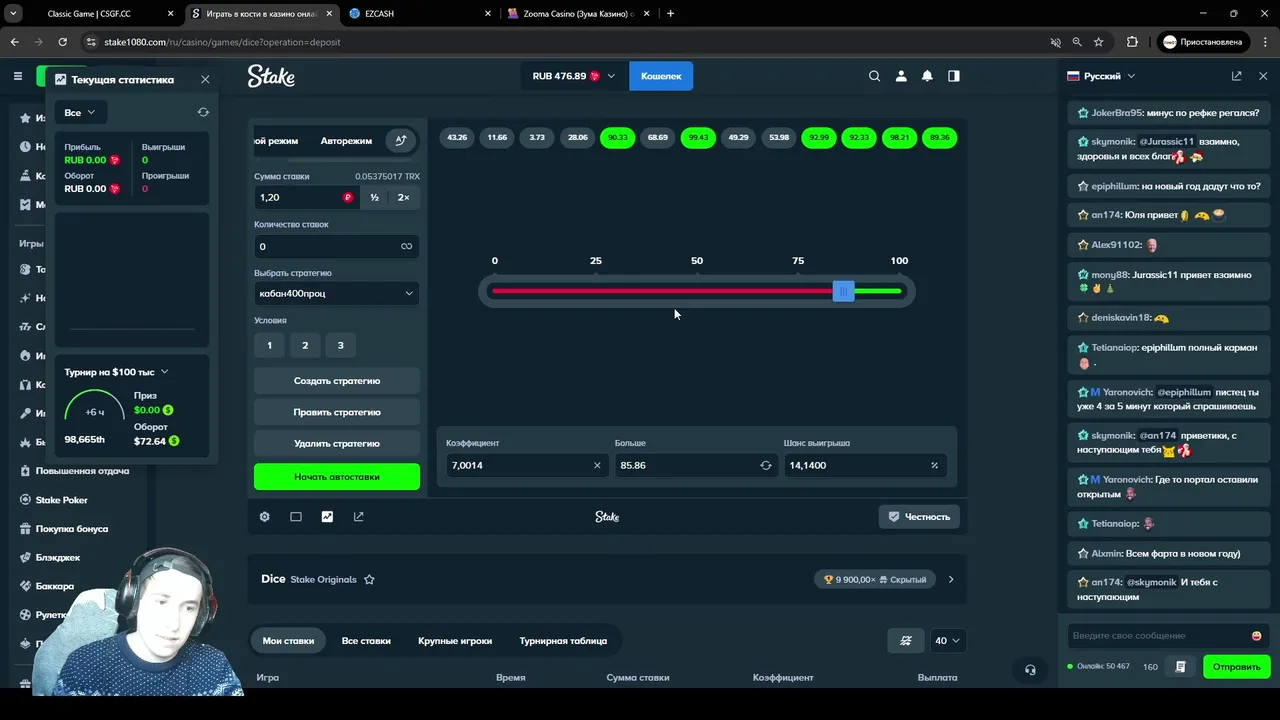The height and width of the screenshot is (720, 1280).
Task: Click Удалить стратегию button
Action: click(337, 443)
